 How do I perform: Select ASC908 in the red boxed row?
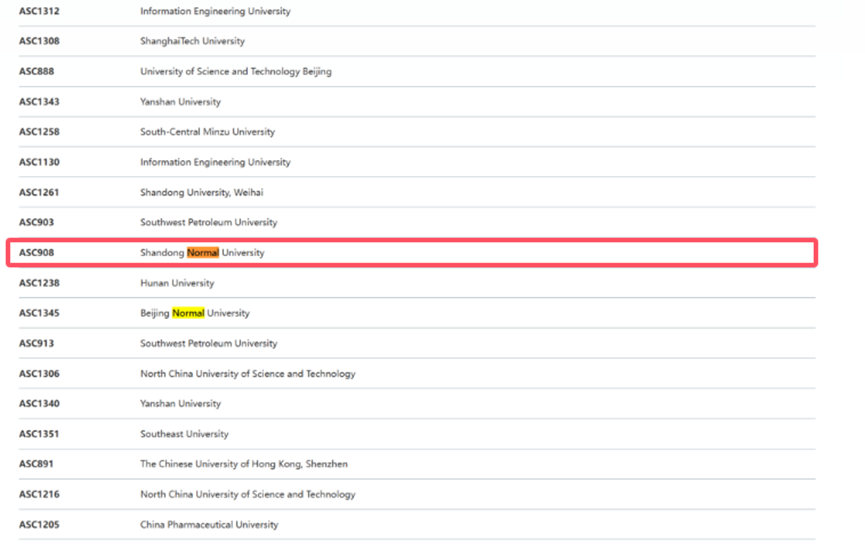click(x=36, y=253)
